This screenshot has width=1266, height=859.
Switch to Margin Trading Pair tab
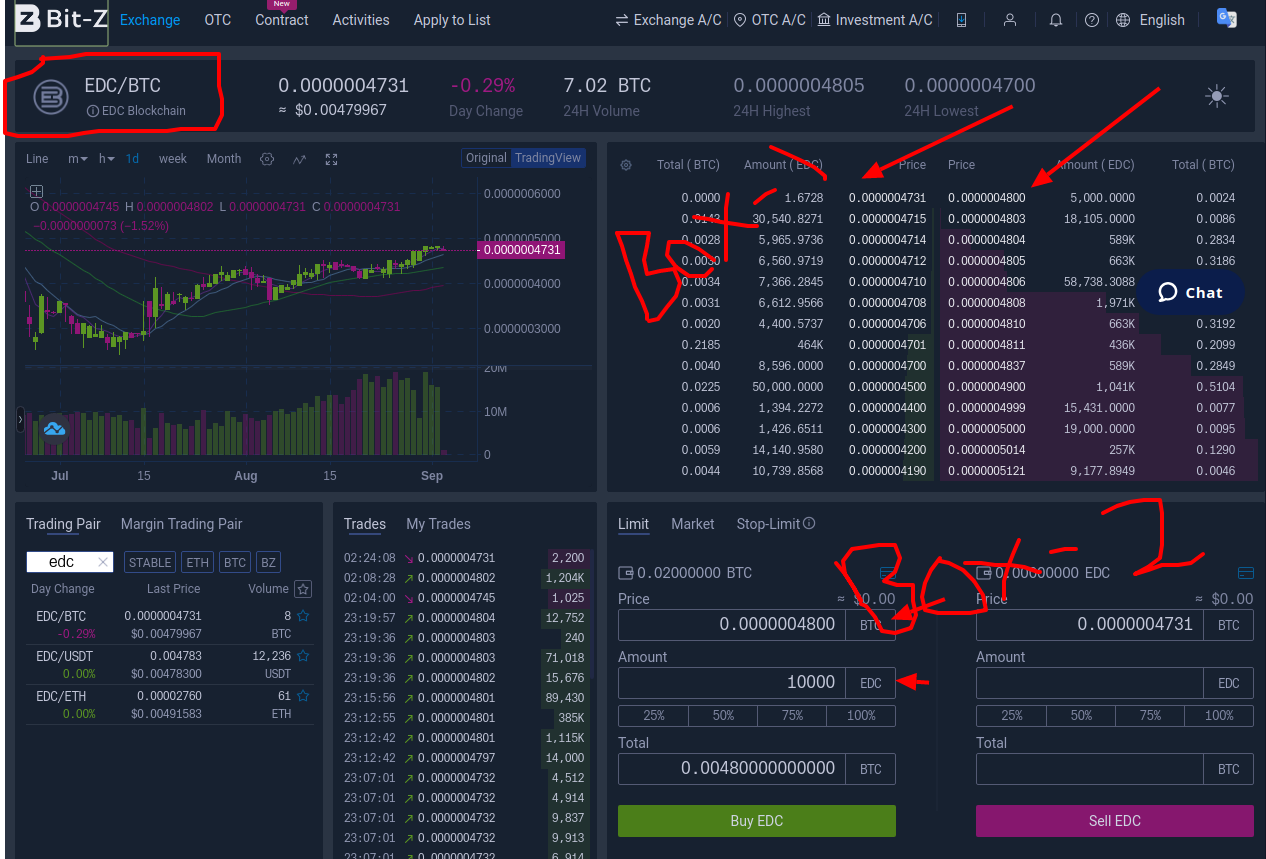click(182, 524)
